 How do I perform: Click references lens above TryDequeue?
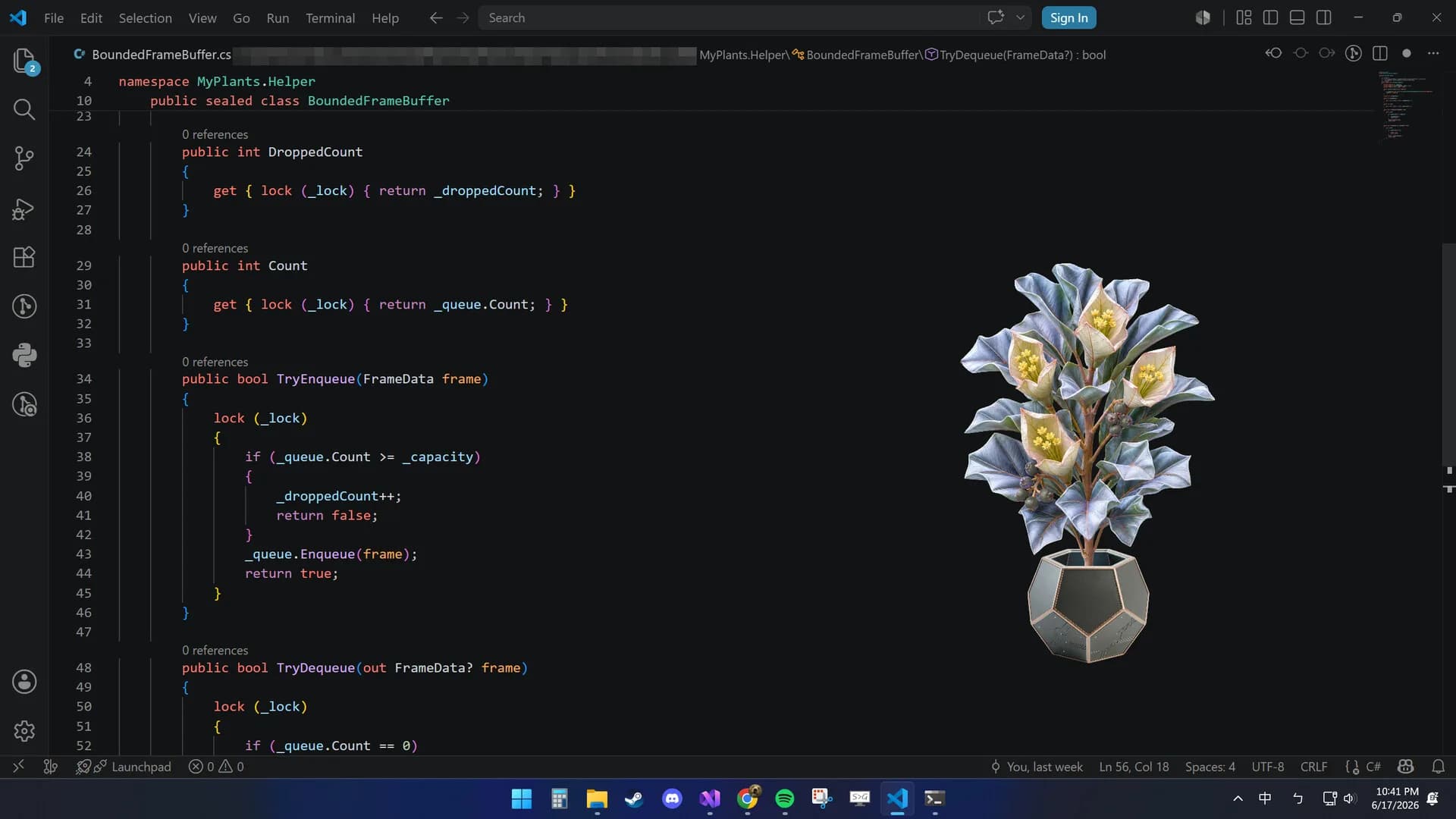[x=215, y=650]
